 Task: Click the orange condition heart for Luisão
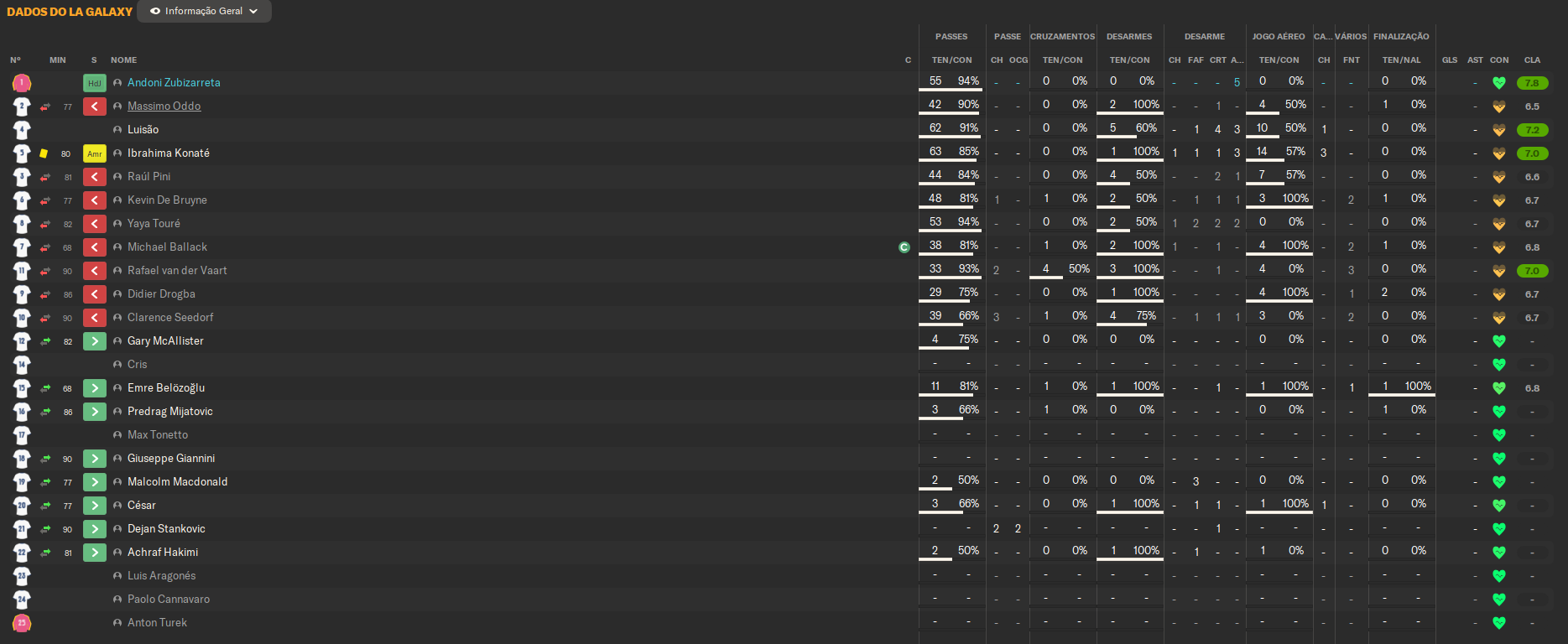pos(1498,130)
